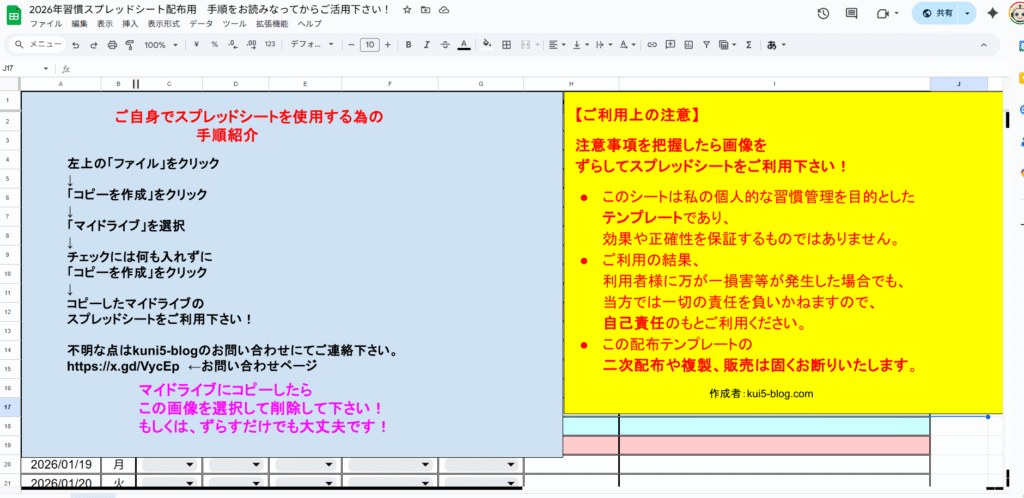Star this spreadsheet document
1024x498 pixels.
click(407, 9)
